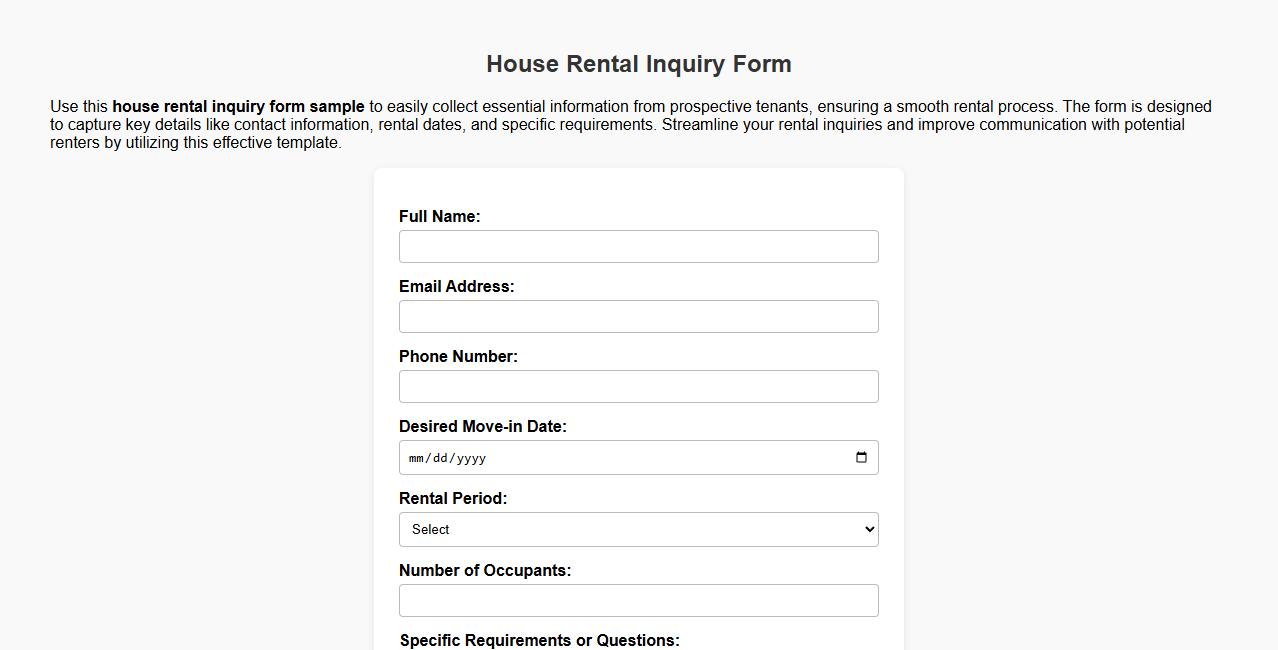The image size is (1278, 650).
Task: Click the Number of Occupants label
Action: [484, 570]
